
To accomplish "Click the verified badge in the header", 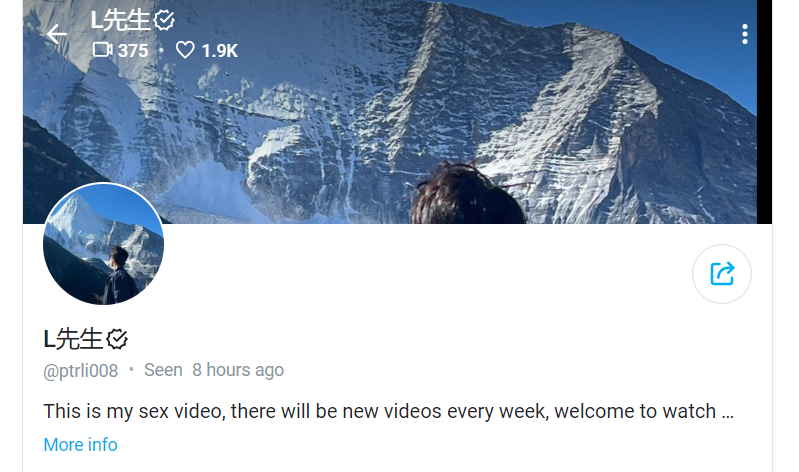I will [x=164, y=20].
